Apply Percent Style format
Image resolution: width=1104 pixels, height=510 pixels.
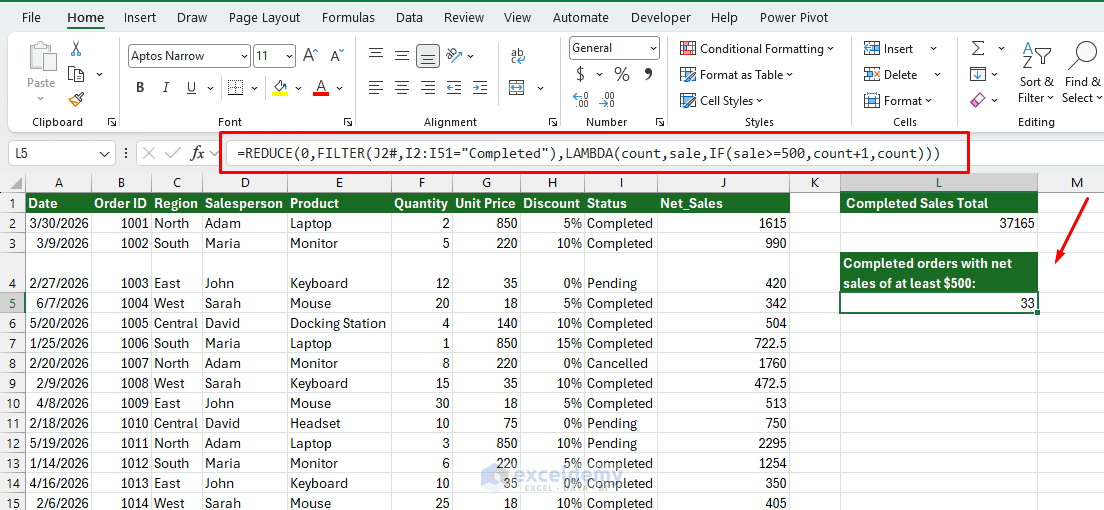click(622, 74)
